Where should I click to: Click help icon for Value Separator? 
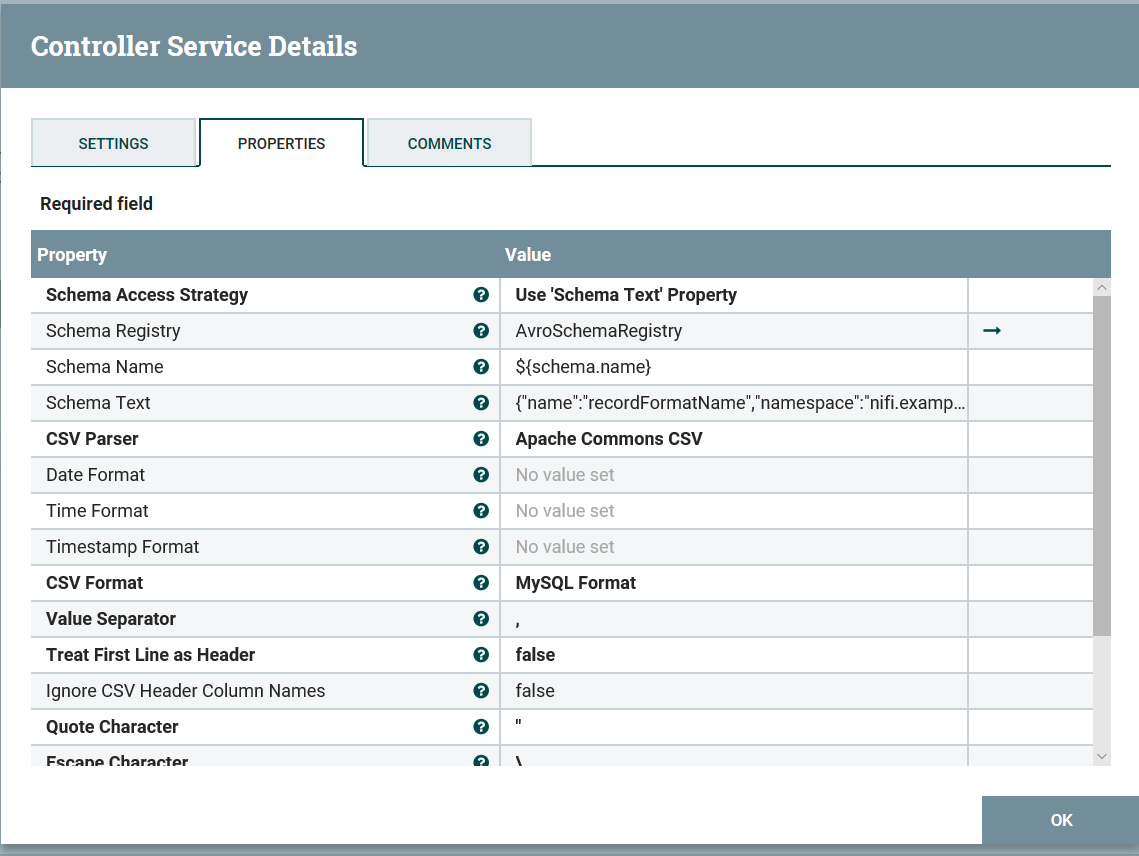pos(481,619)
